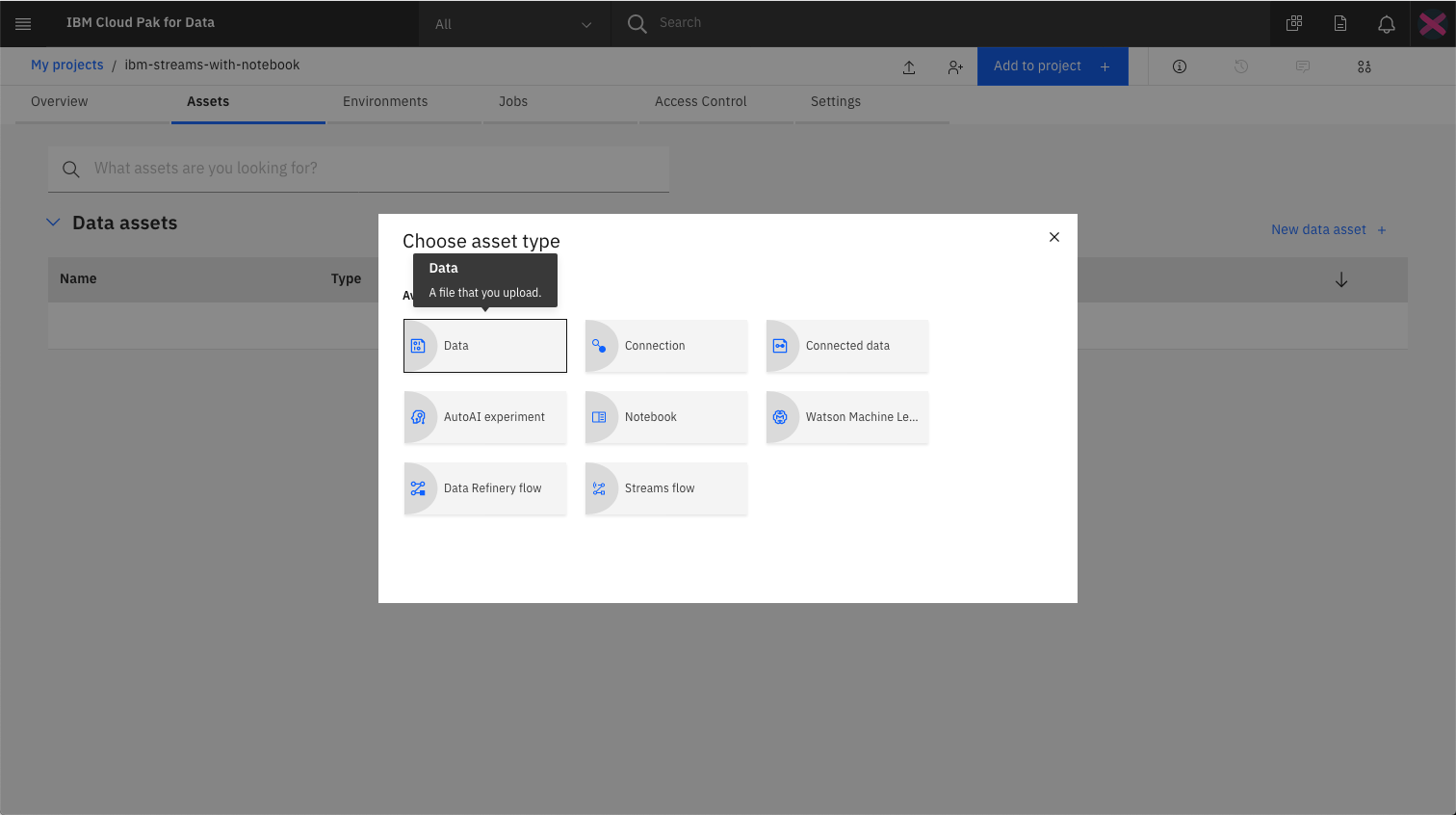Click the AutoAI experiment icon

point(418,417)
